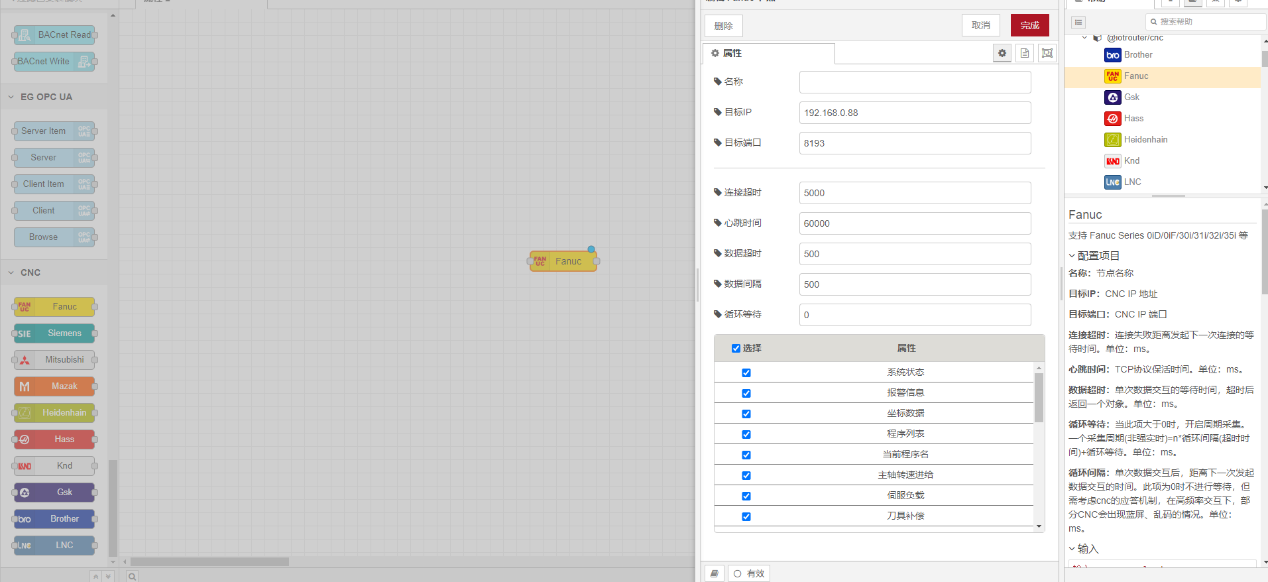
Task: Select Heidenhain in the help tree
Action: click(1144, 140)
